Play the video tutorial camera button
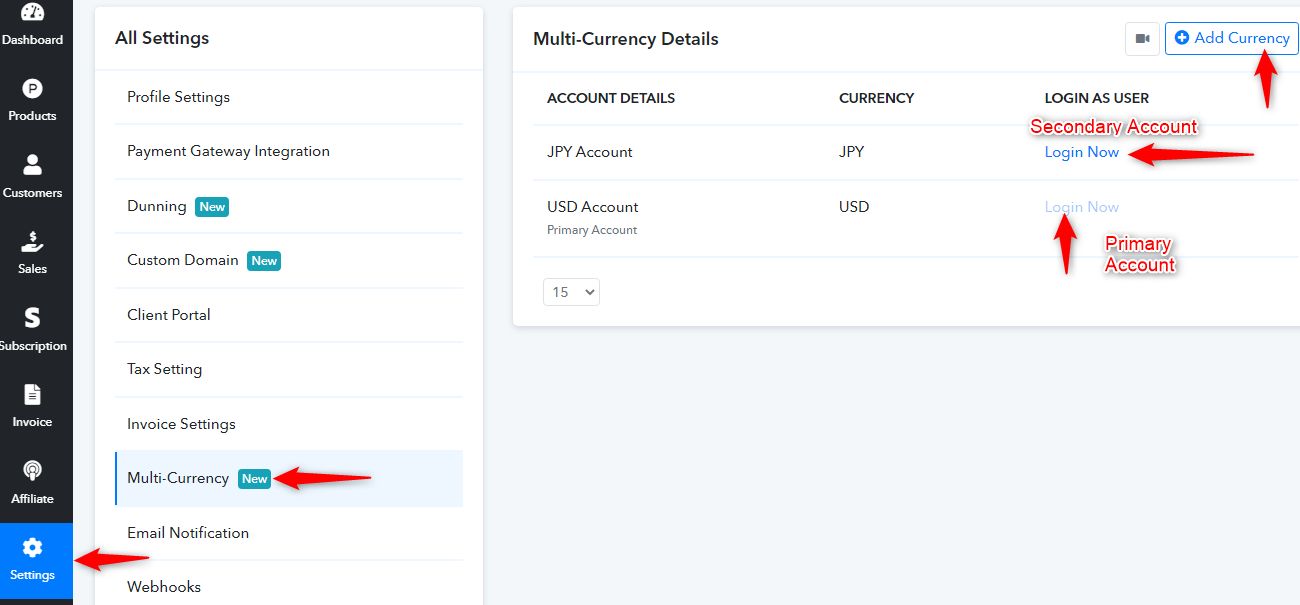This screenshot has width=1300, height=605. [x=1142, y=38]
